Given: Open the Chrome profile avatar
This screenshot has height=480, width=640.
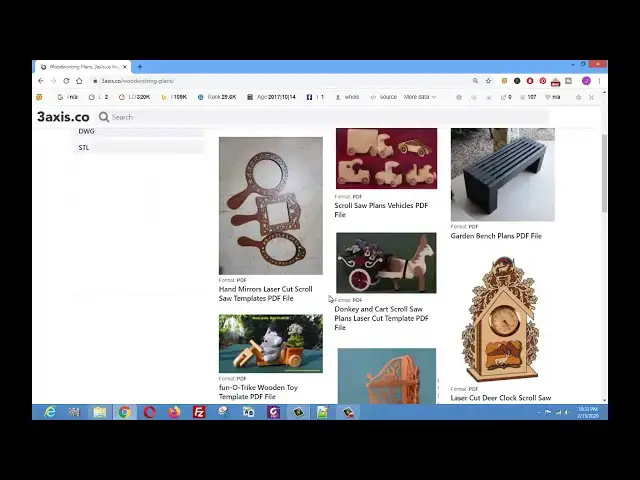Looking at the screenshot, I should click(x=586, y=81).
